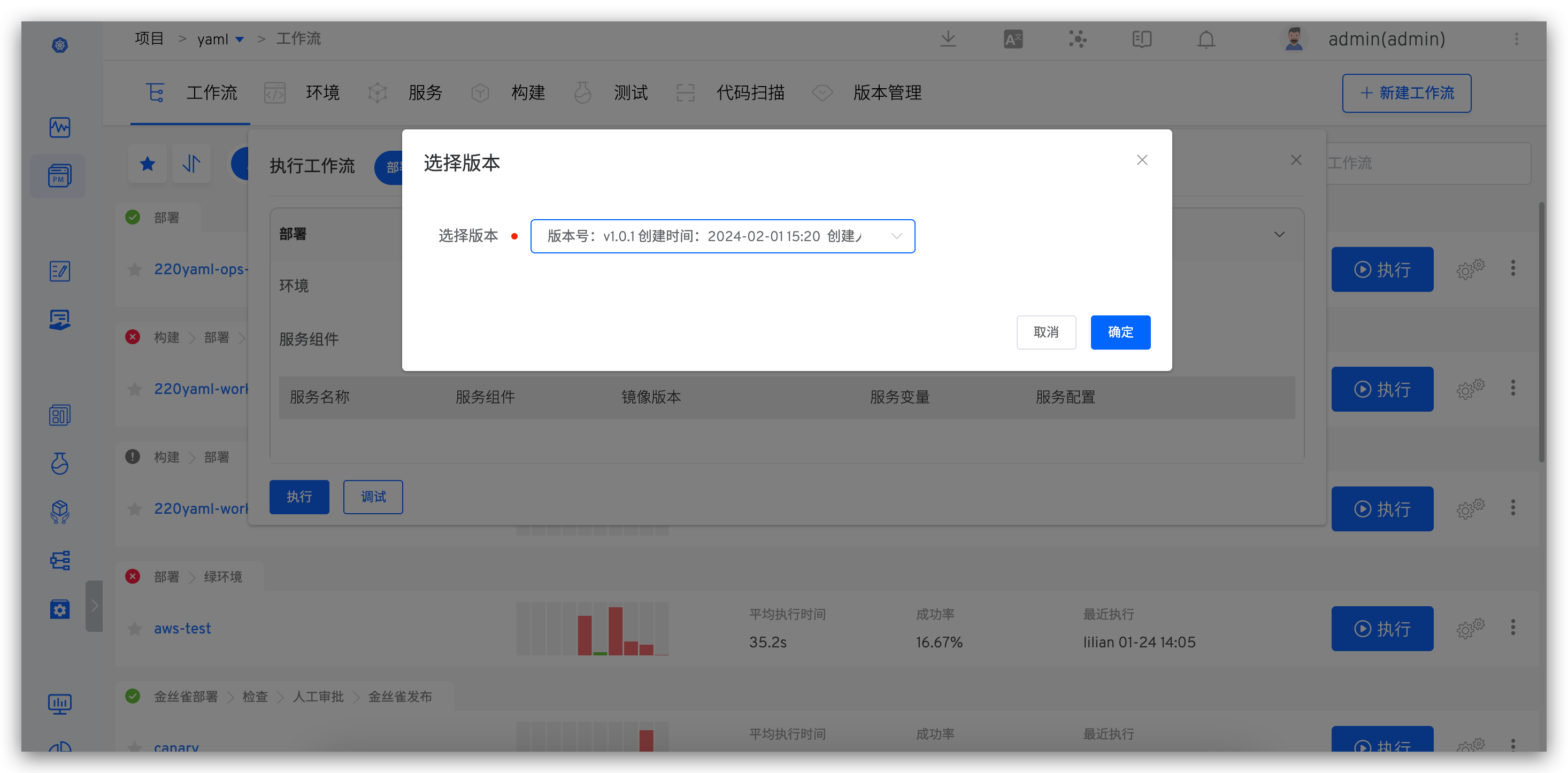Click the notification bell icon
The image size is (1568, 773).
click(1206, 40)
